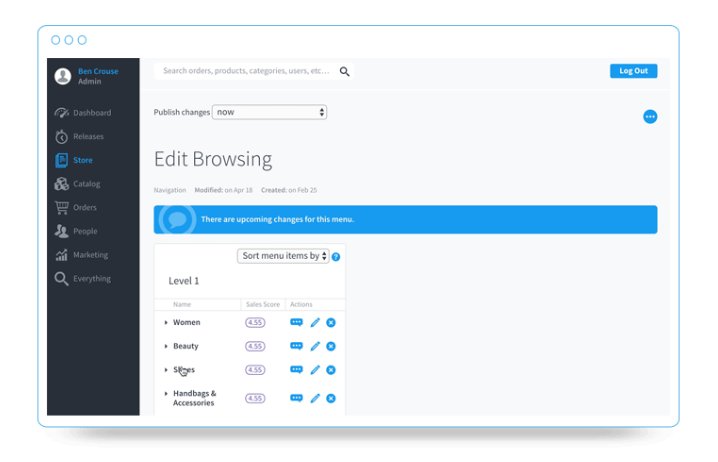Screen dimensions: 718x462
Task: Open comments for the Beauty row
Action: click(296, 346)
